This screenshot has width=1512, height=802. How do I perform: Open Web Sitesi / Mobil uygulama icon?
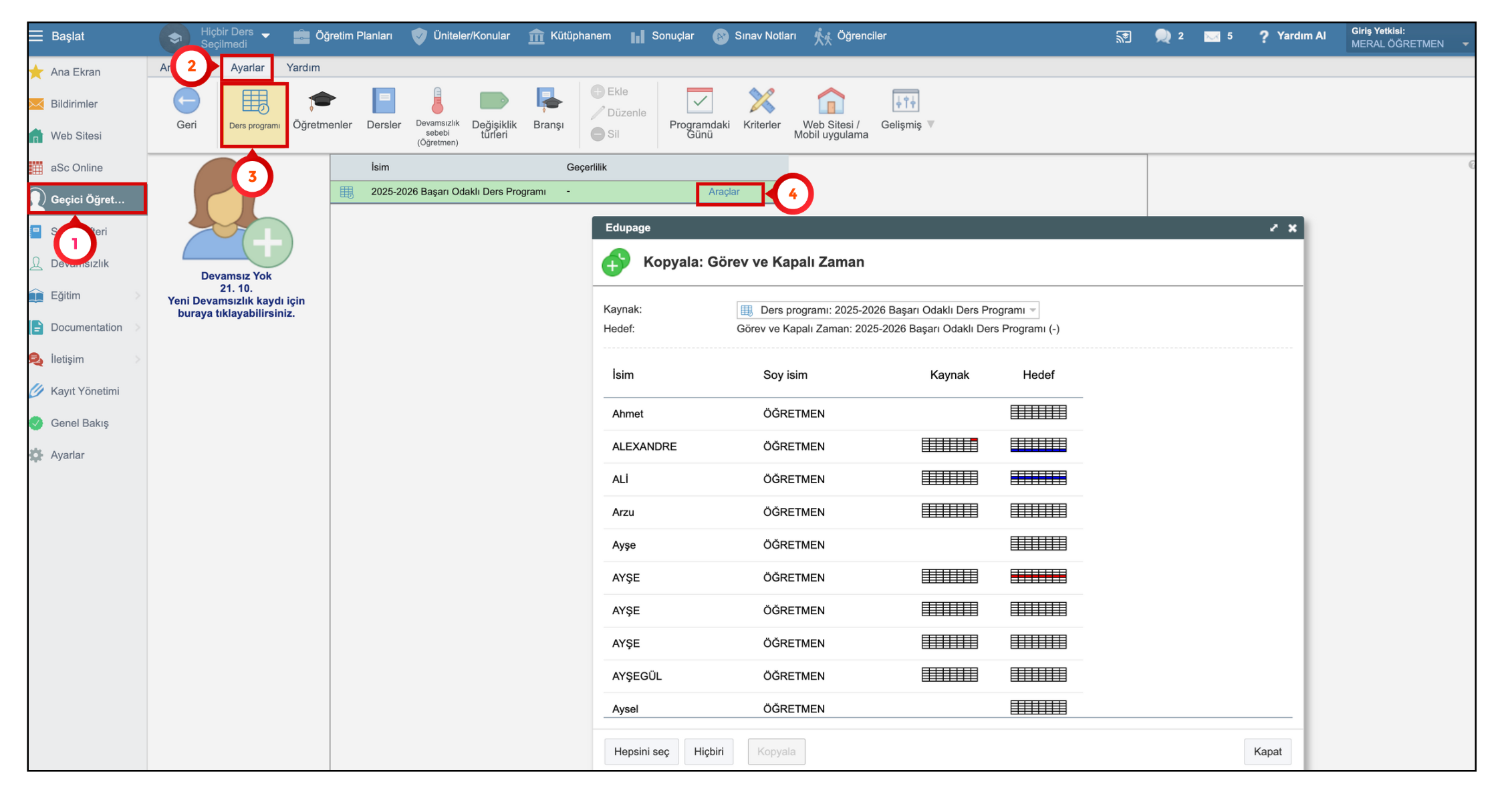tap(831, 102)
